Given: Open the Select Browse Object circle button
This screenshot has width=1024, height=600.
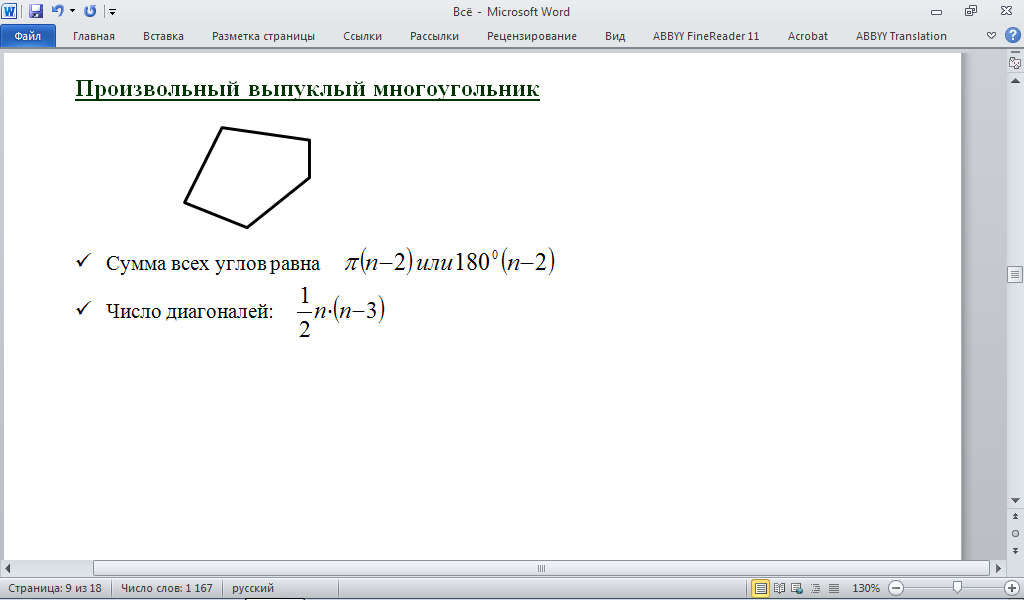Looking at the screenshot, I should pos(1015,533).
